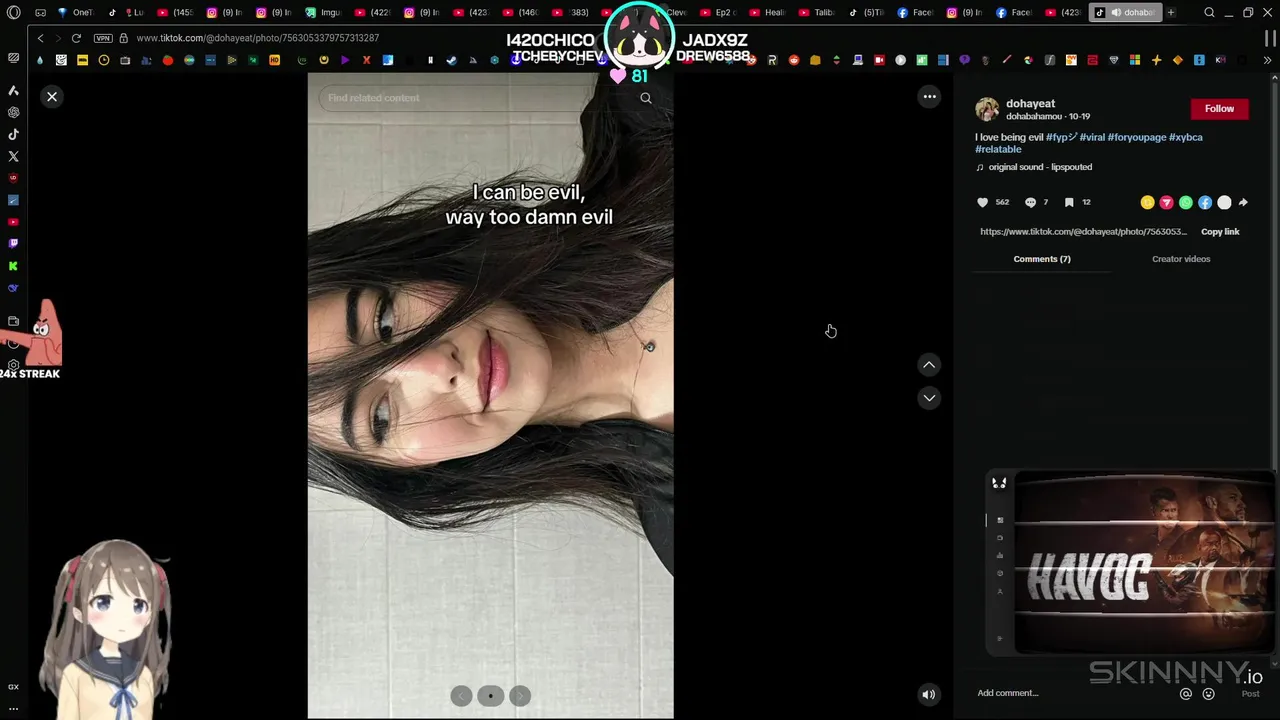Screen dimensions: 1280x720
Task: Open the Opera menu logo
Action: [x=13, y=13]
